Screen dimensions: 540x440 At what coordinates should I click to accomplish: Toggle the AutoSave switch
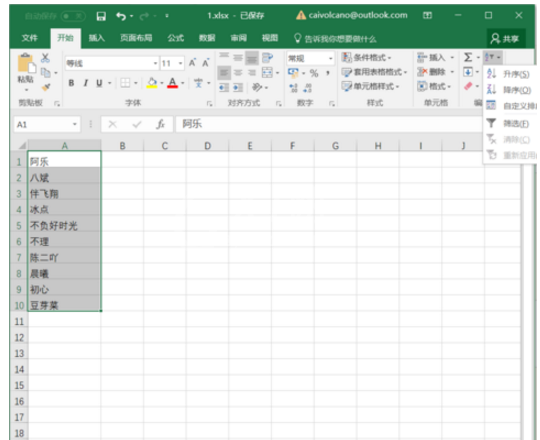(x=73, y=16)
